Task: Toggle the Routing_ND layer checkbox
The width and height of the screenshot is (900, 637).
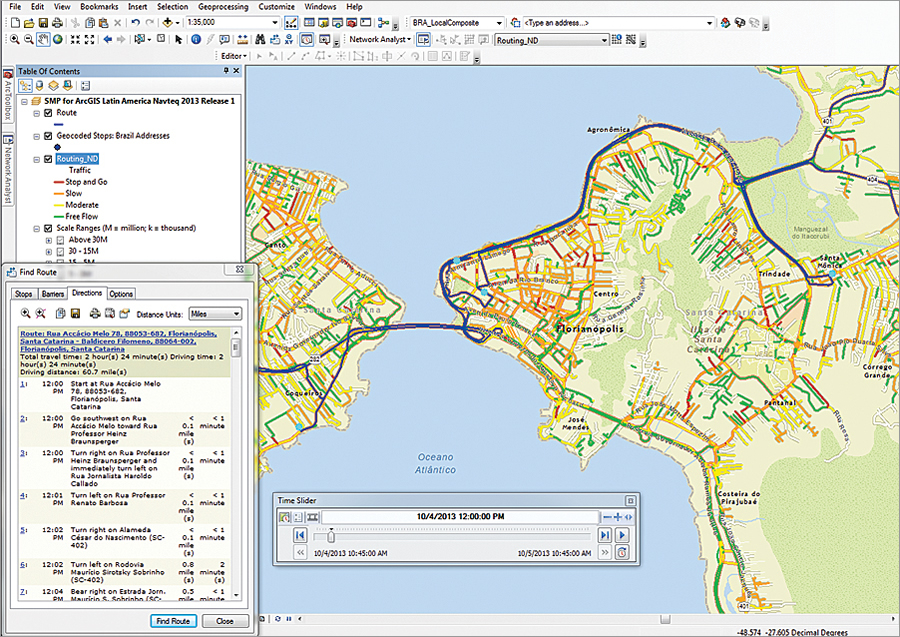Action: click(x=47, y=159)
